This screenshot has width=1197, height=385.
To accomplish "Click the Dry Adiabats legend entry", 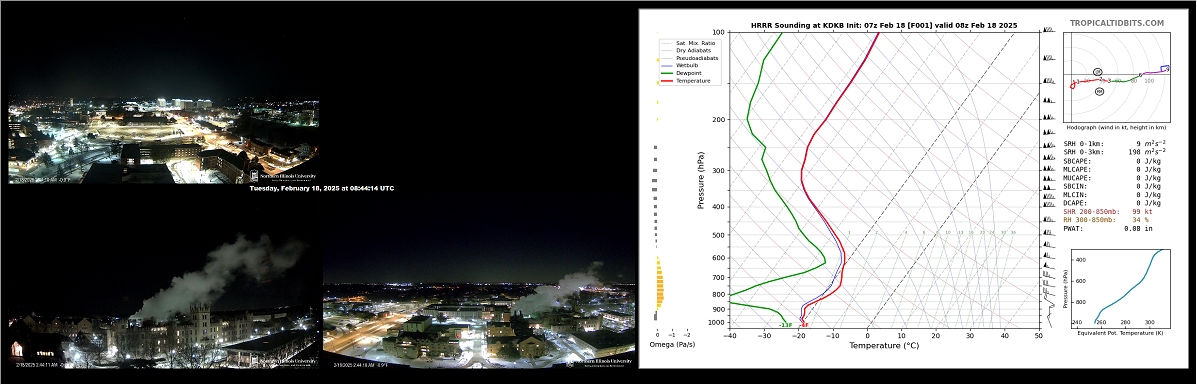I will point(692,50).
